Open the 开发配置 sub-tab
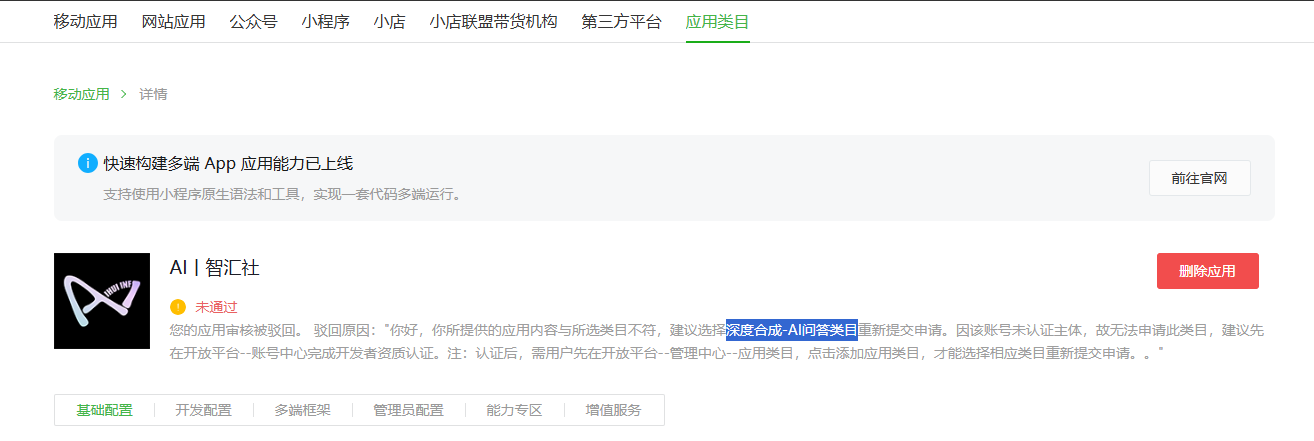Image resolution: width=1314 pixels, height=441 pixels. [x=203, y=410]
